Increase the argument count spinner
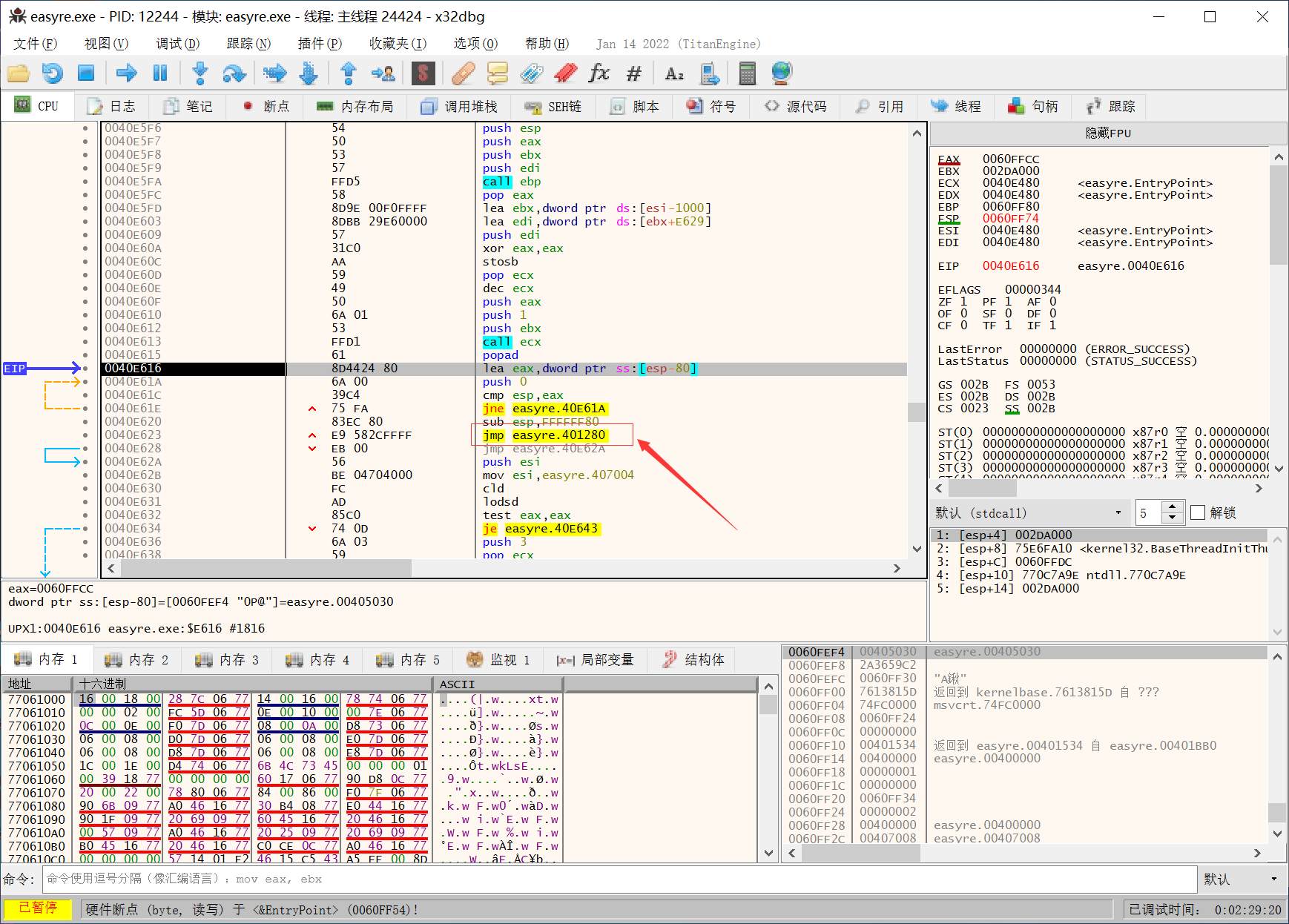 pyautogui.click(x=1172, y=507)
